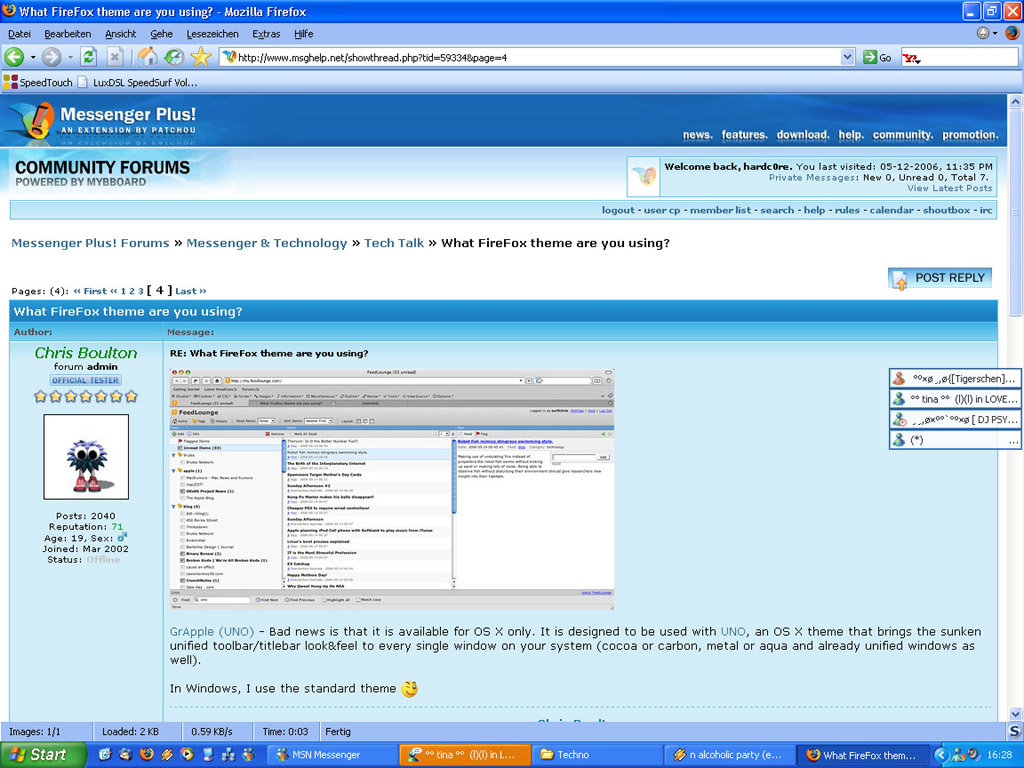Click the Stop loading icon
Image resolution: width=1024 pixels, height=768 pixels.
pyautogui.click(x=115, y=57)
